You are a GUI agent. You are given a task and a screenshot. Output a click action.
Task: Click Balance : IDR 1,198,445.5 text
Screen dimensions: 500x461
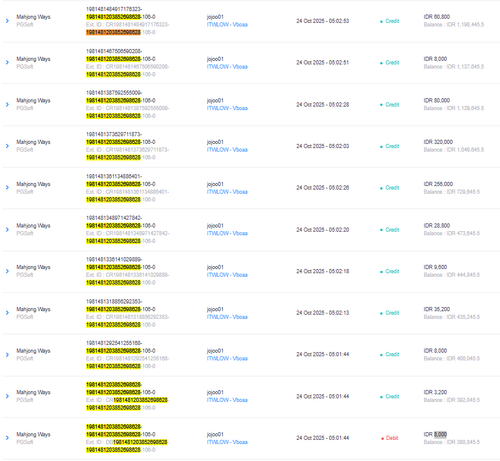454,25
